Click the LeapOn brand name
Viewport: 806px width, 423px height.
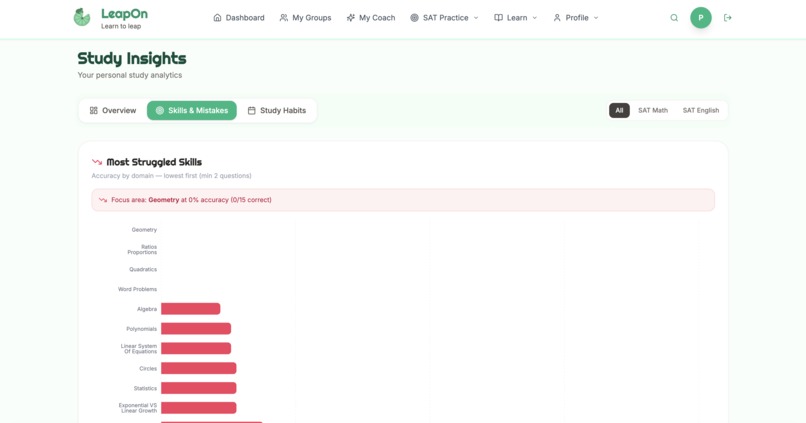click(x=124, y=14)
